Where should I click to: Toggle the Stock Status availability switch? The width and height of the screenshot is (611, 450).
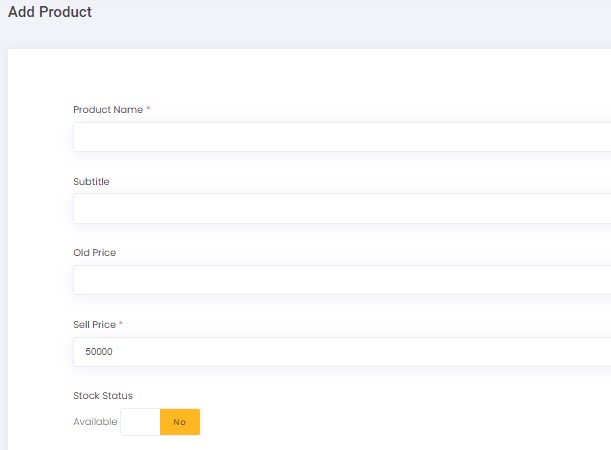[160, 422]
